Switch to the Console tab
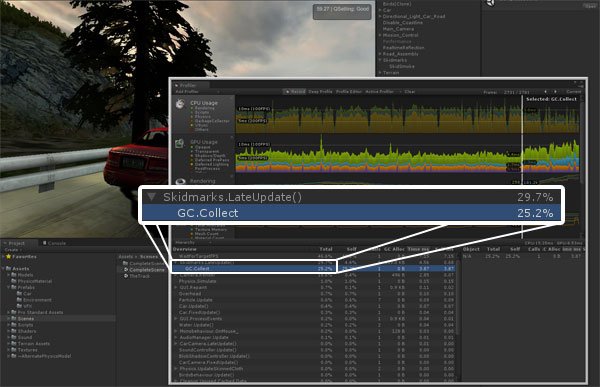600x387 pixels. click(54, 243)
